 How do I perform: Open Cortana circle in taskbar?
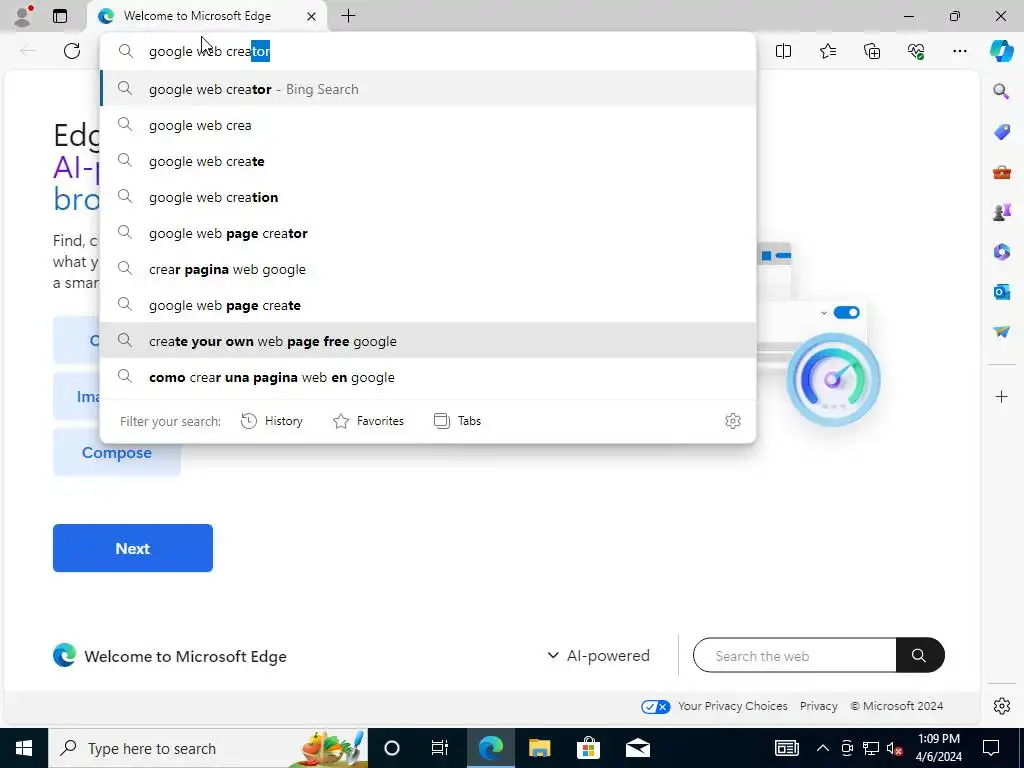point(392,748)
